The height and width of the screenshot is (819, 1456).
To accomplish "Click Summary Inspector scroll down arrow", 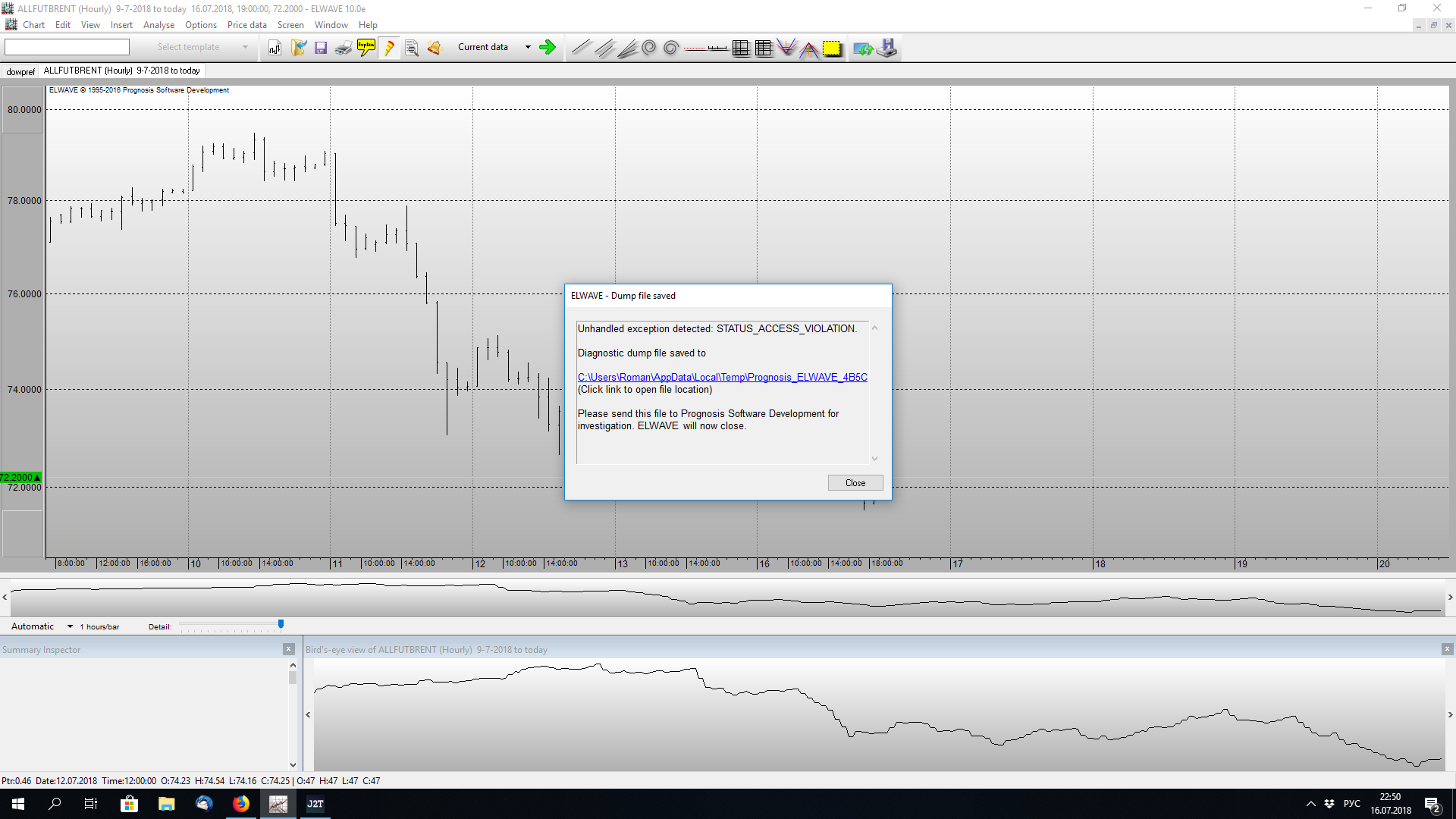I will [293, 765].
